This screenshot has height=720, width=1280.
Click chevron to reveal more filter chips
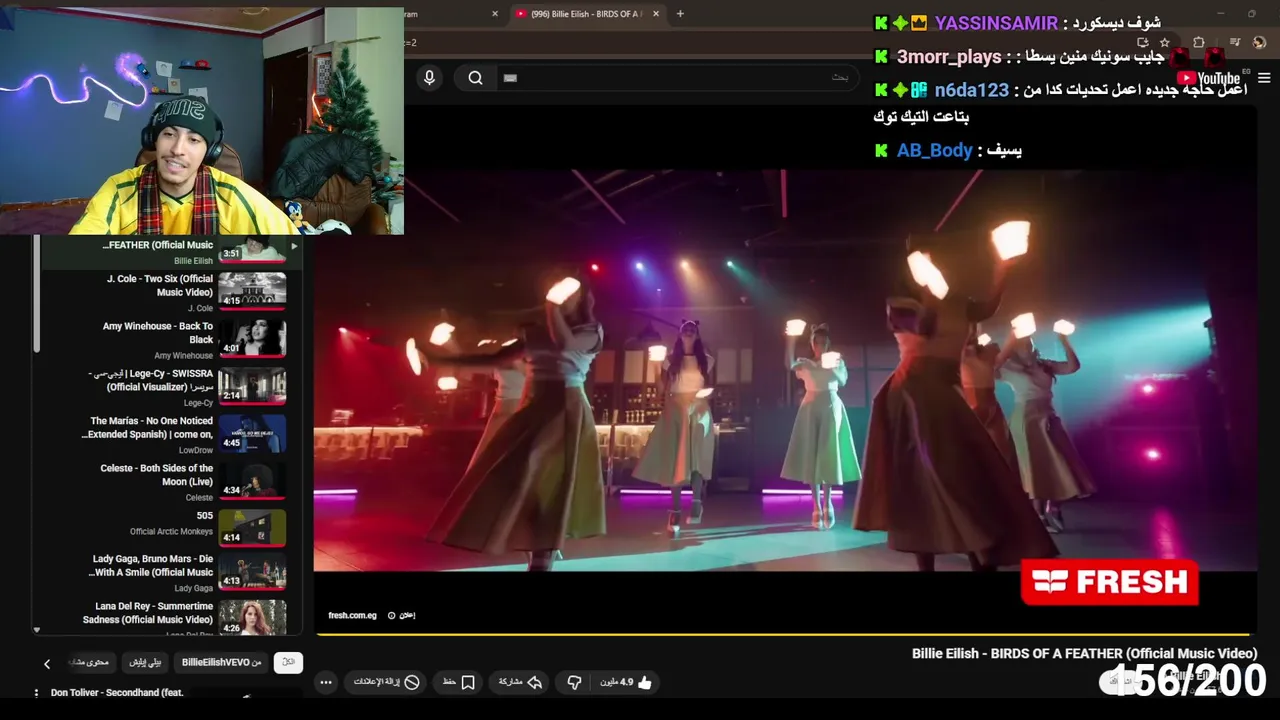point(46,664)
